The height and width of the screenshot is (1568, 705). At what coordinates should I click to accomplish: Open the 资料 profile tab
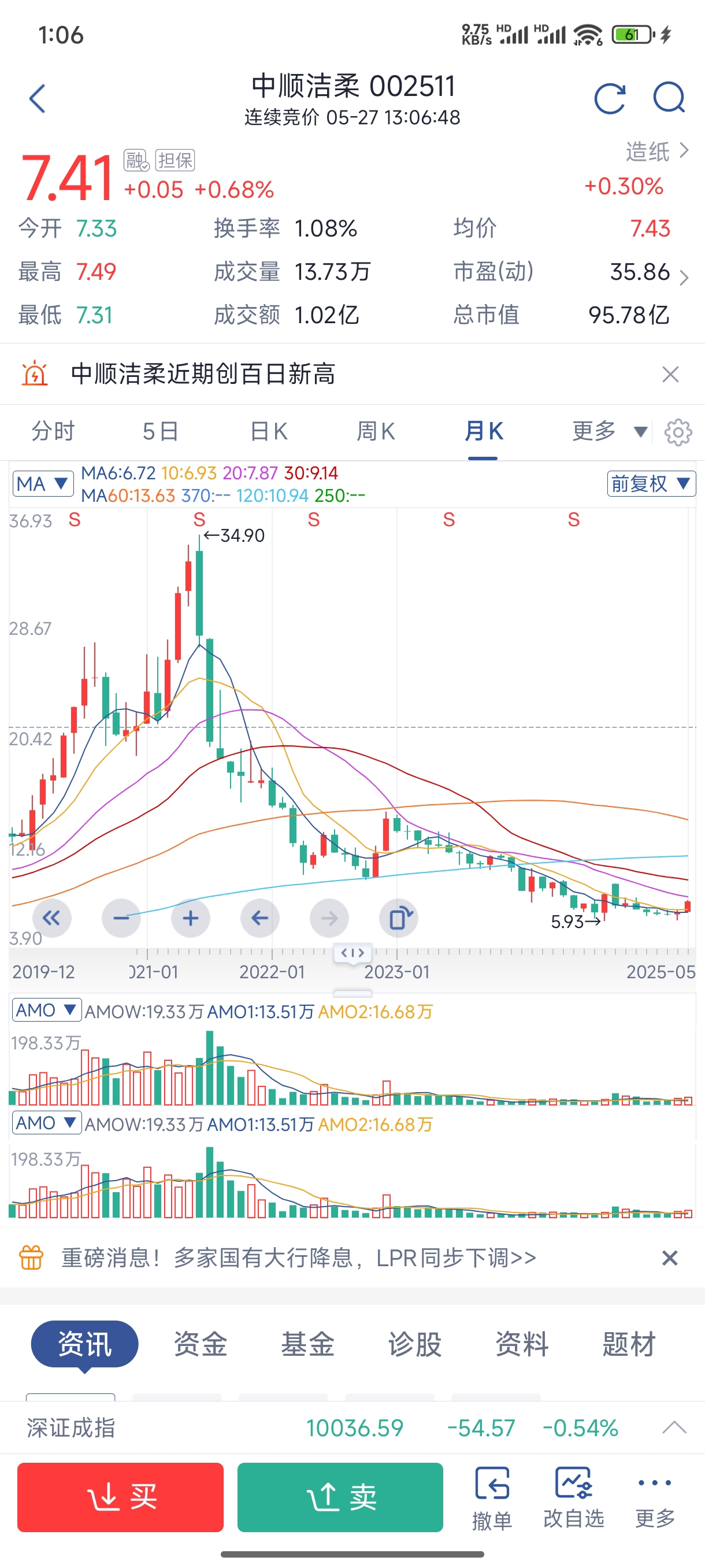[x=521, y=1344]
